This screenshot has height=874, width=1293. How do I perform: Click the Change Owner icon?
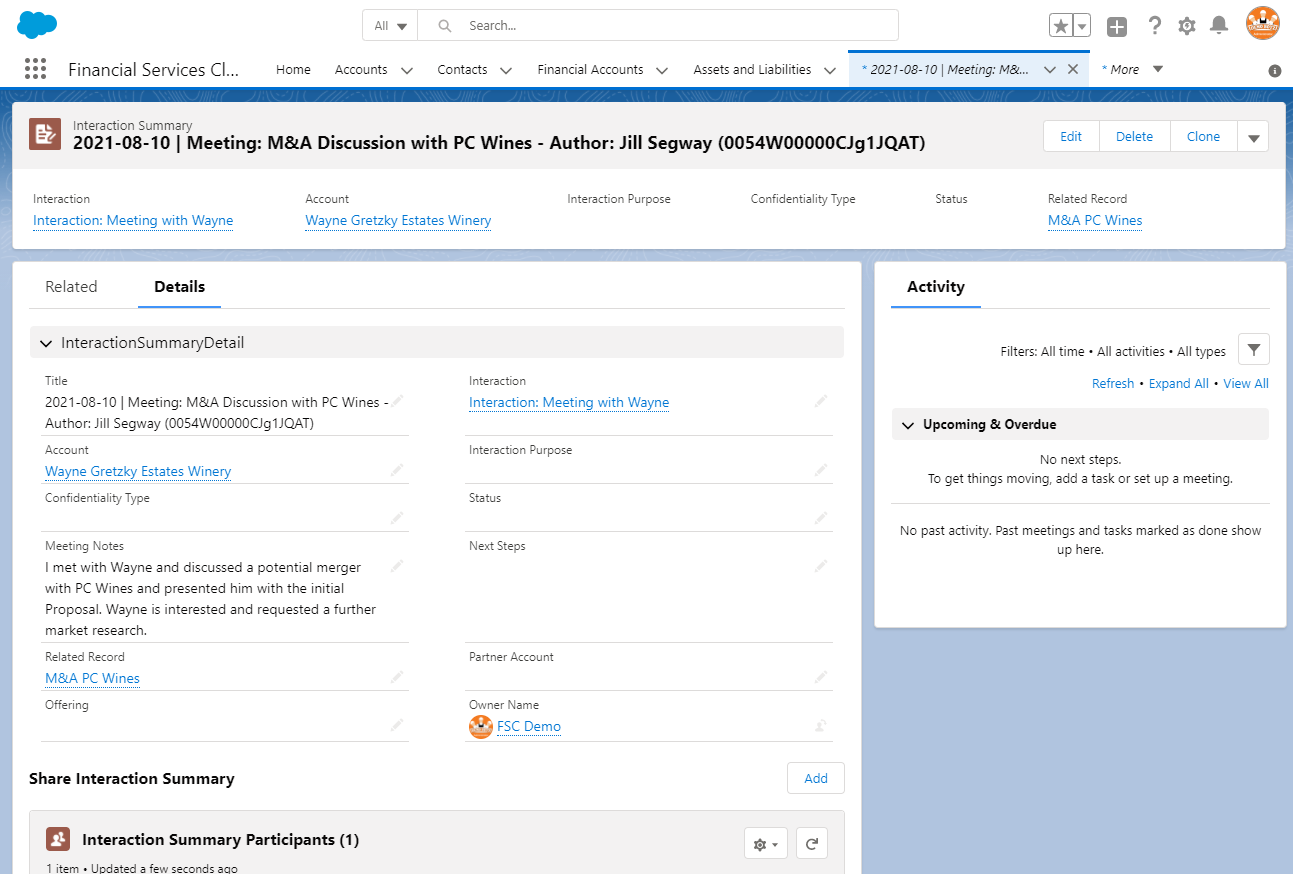tap(821, 725)
